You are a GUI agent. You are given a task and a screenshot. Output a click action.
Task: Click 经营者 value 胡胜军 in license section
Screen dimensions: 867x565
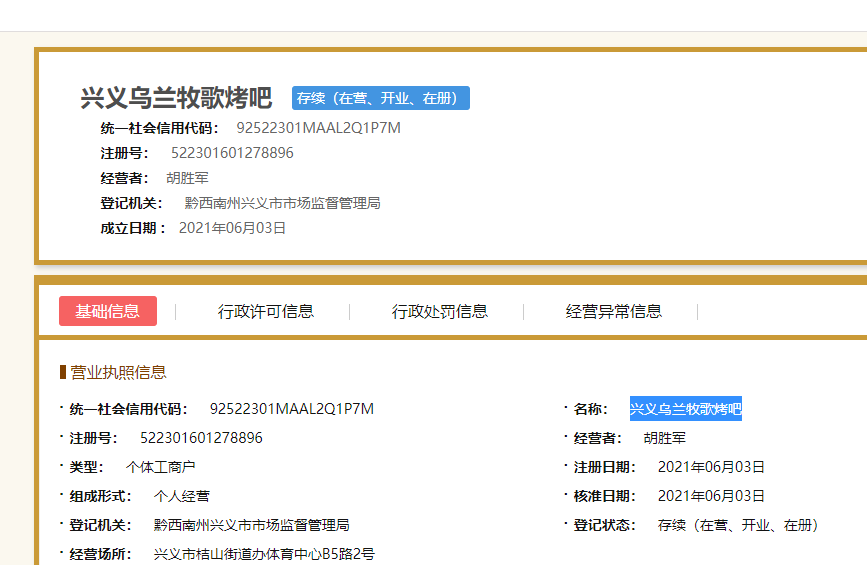(x=665, y=438)
